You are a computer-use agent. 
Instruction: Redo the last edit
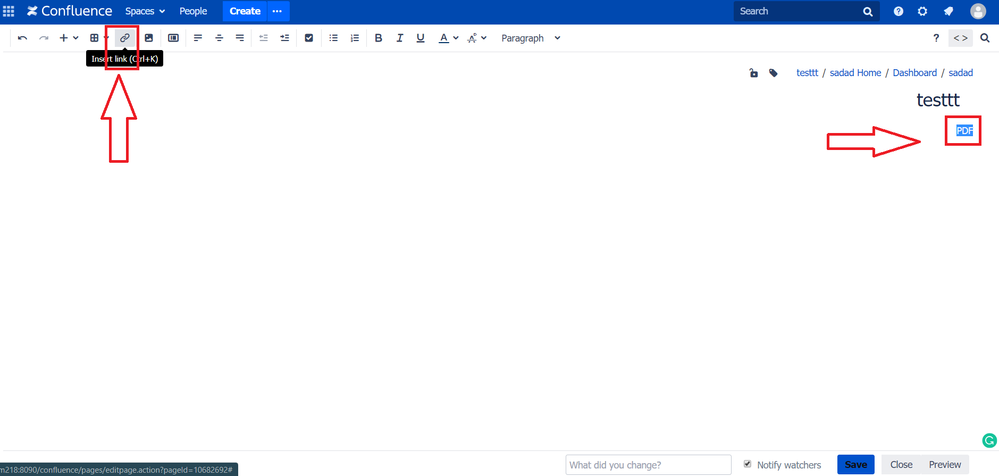pos(43,38)
